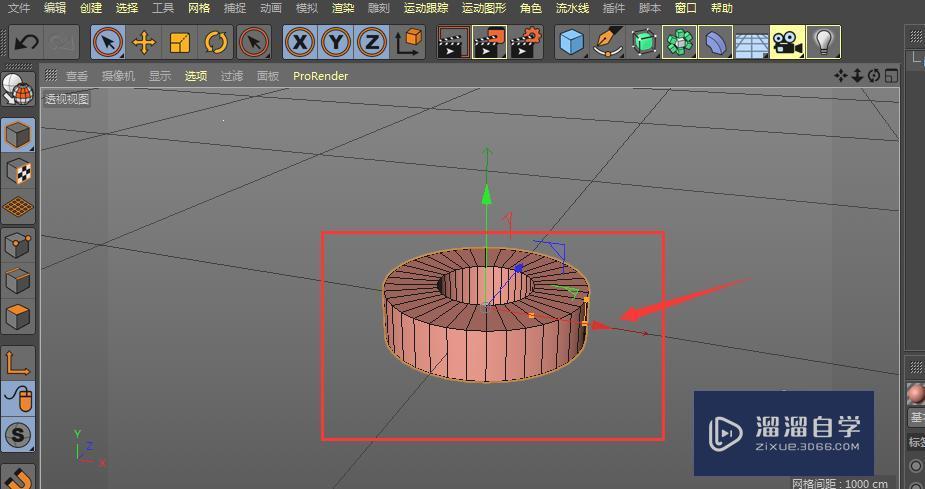
Task: Open the Floor environment icon
Action: point(752,42)
